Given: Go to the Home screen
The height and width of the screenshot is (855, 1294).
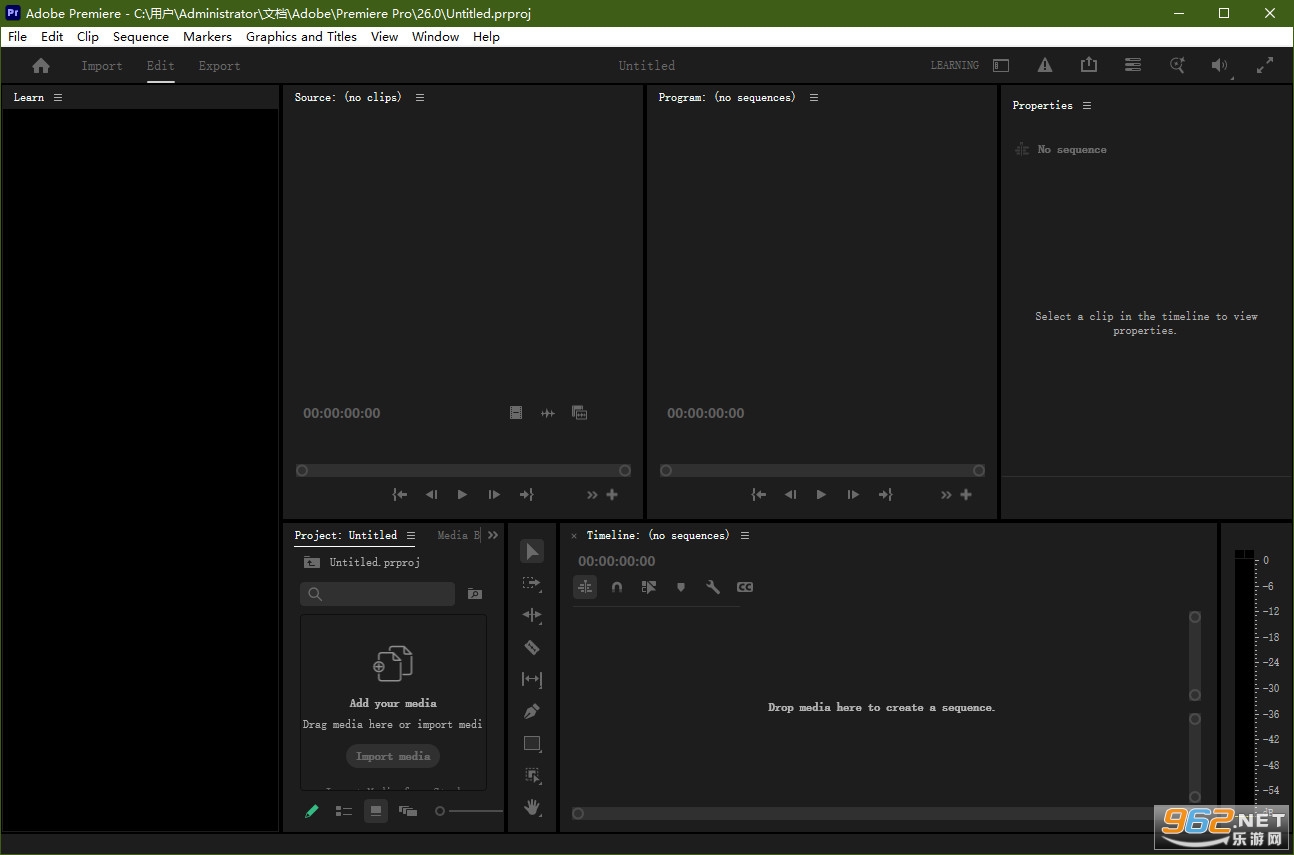Looking at the screenshot, I should click(x=41, y=66).
